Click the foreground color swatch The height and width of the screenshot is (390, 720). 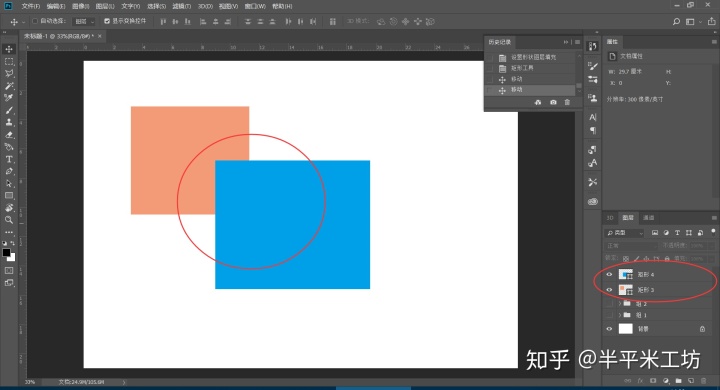point(6,253)
